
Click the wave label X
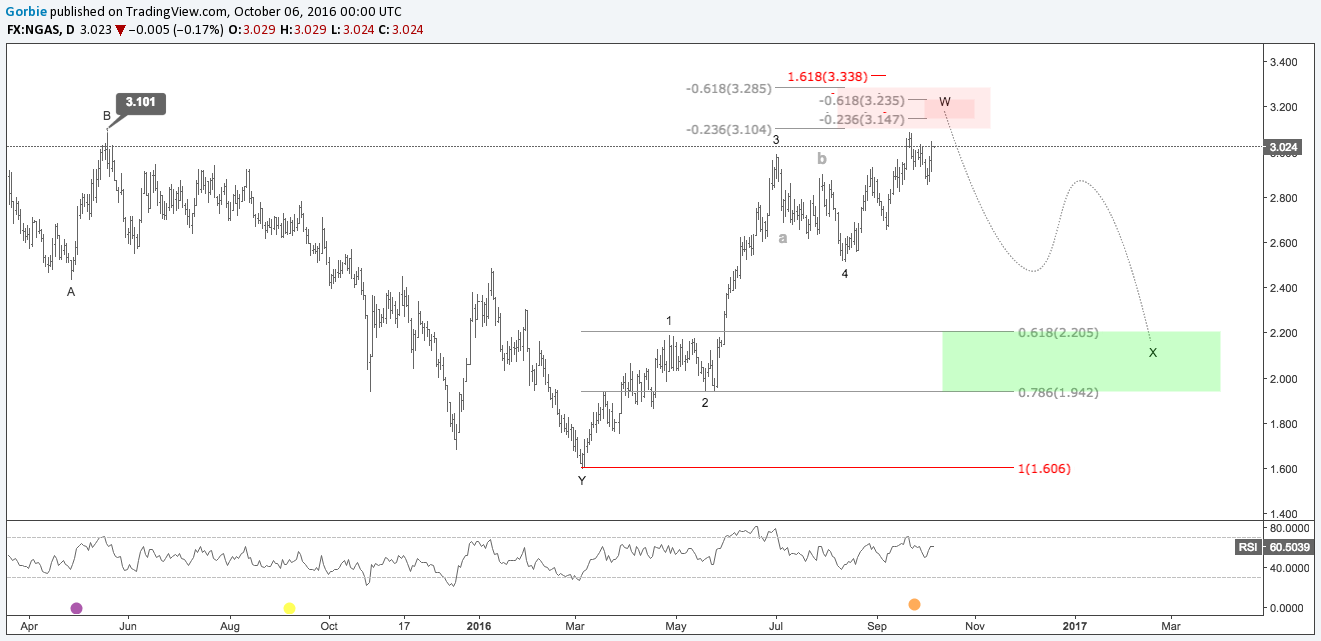tap(1153, 353)
